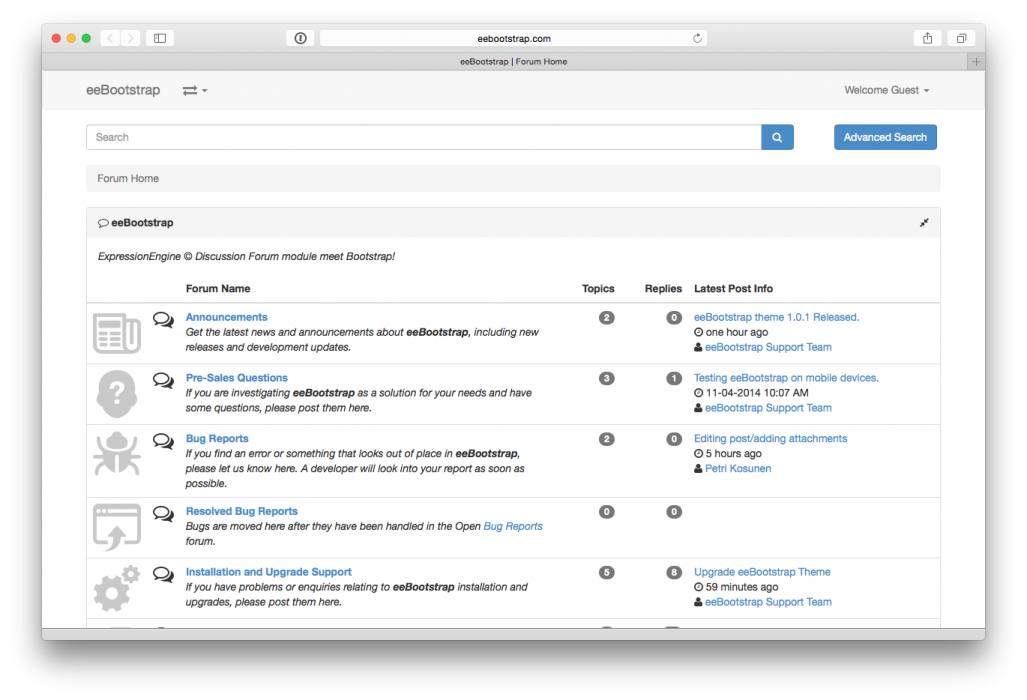Click the magnifier search button
1027x700 pixels.
[x=777, y=138]
